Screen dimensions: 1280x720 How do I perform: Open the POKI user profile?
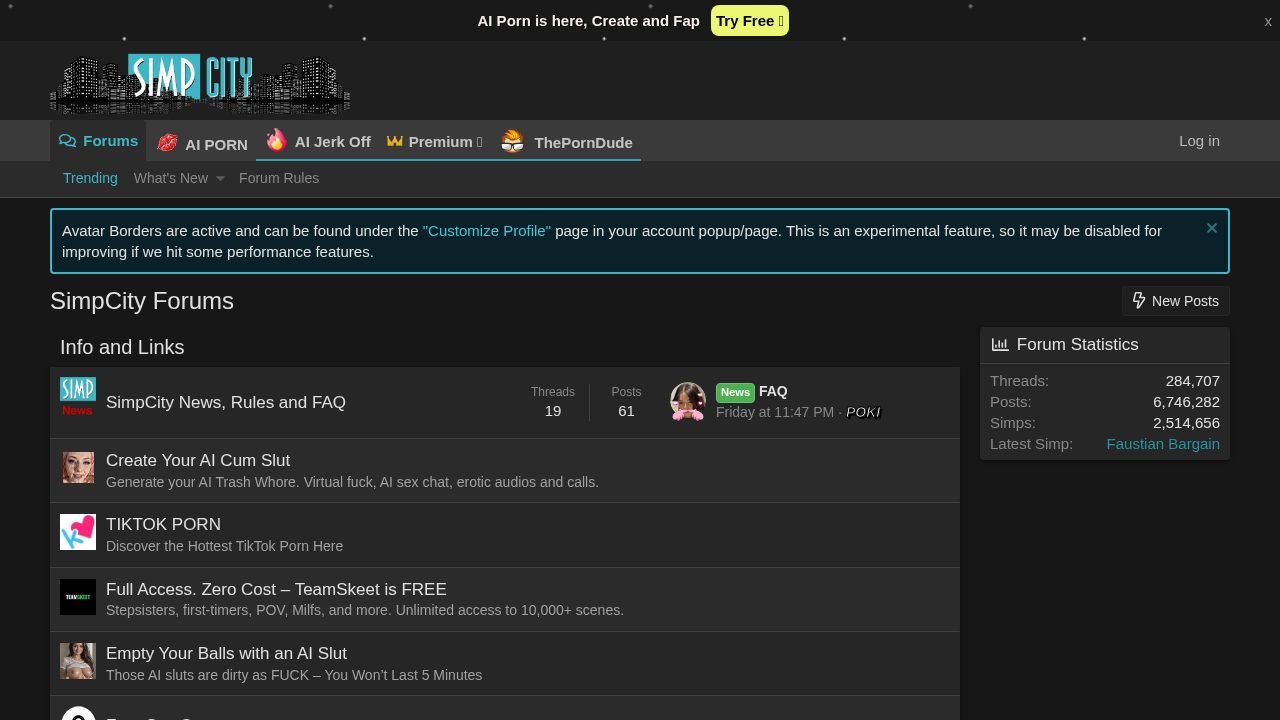click(863, 412)
